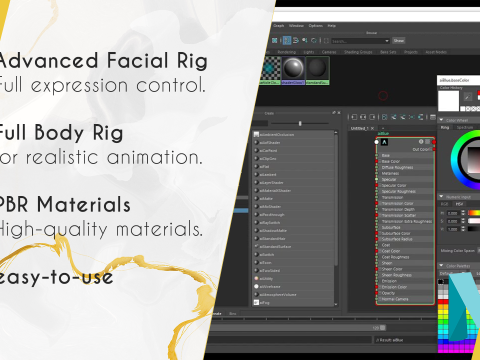Select aiFog in the Create list

tap(293, 303)
